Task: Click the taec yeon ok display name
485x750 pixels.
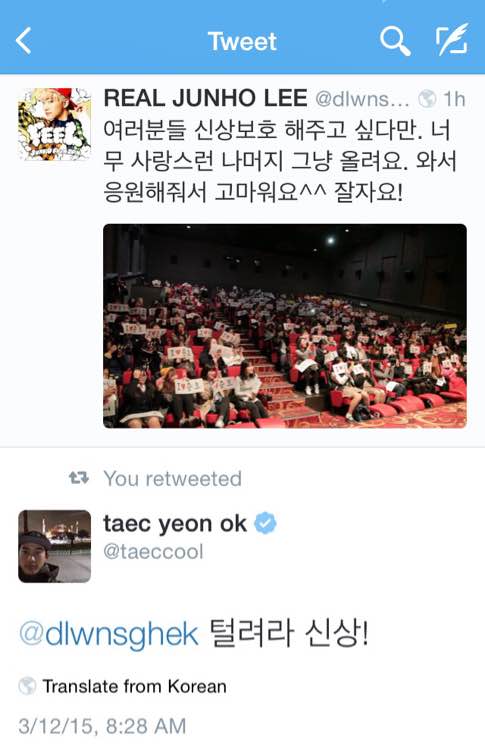Action: pyautogui.click(x=175, y=524)
